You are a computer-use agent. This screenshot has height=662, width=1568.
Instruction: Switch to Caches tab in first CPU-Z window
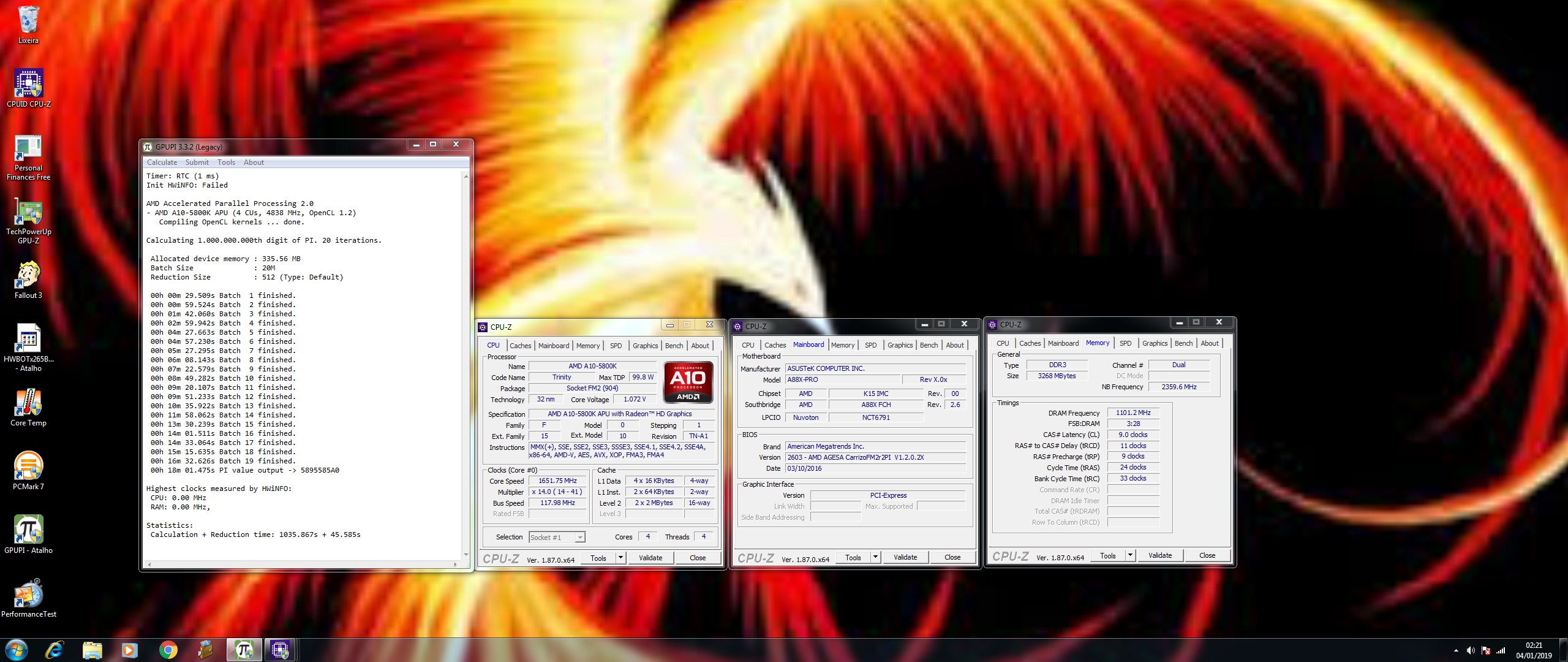521,346
